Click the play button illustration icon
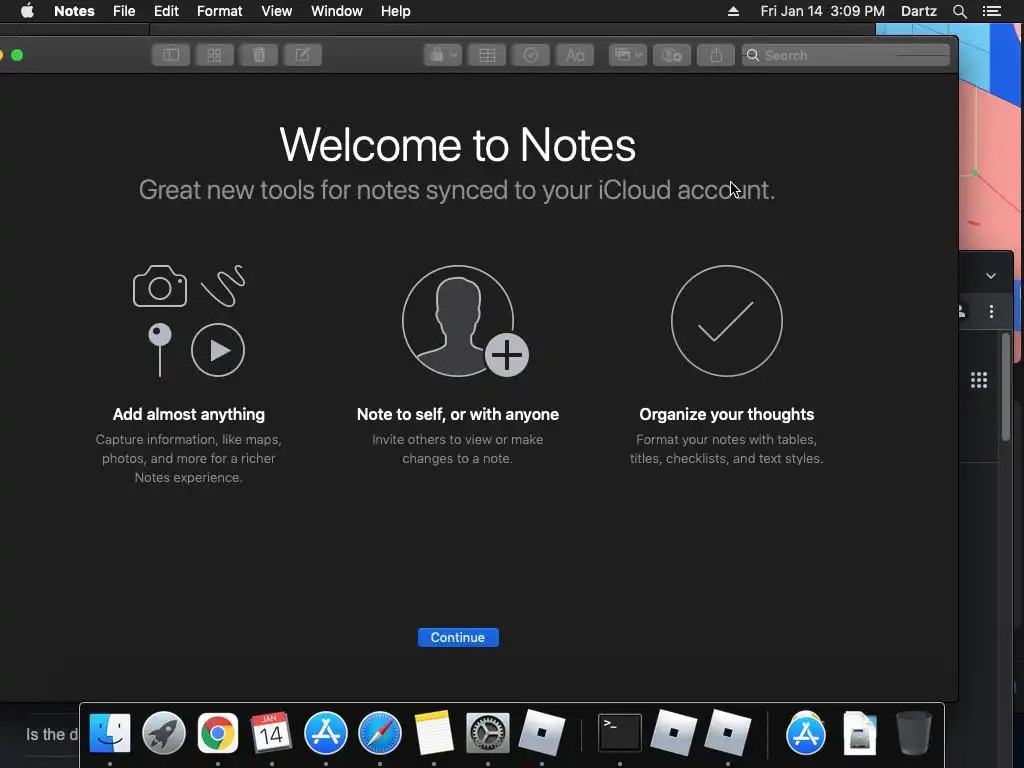Screen dimensions: 1024x768 [218, 350]
